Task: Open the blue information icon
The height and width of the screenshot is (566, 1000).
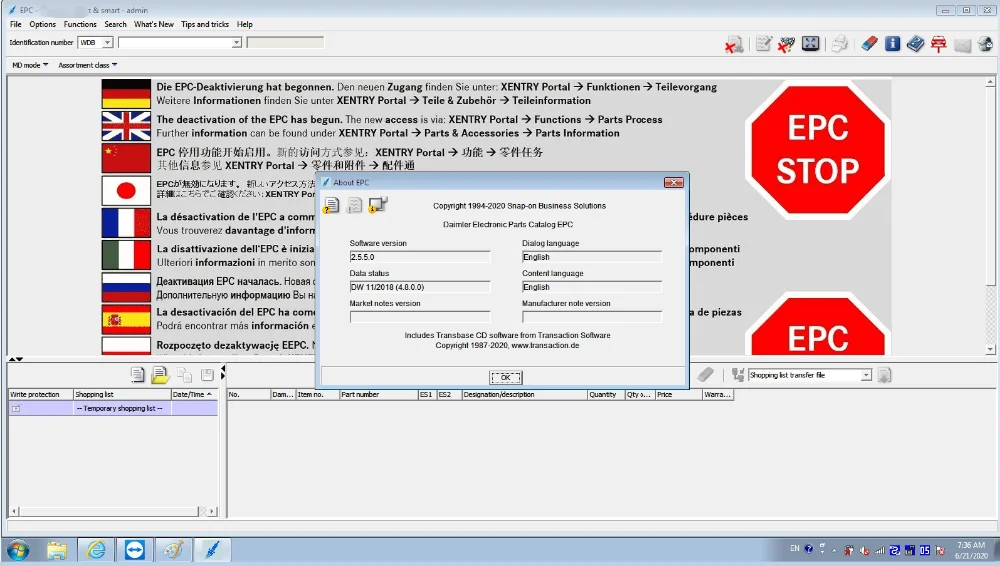Action: [892, 43]
